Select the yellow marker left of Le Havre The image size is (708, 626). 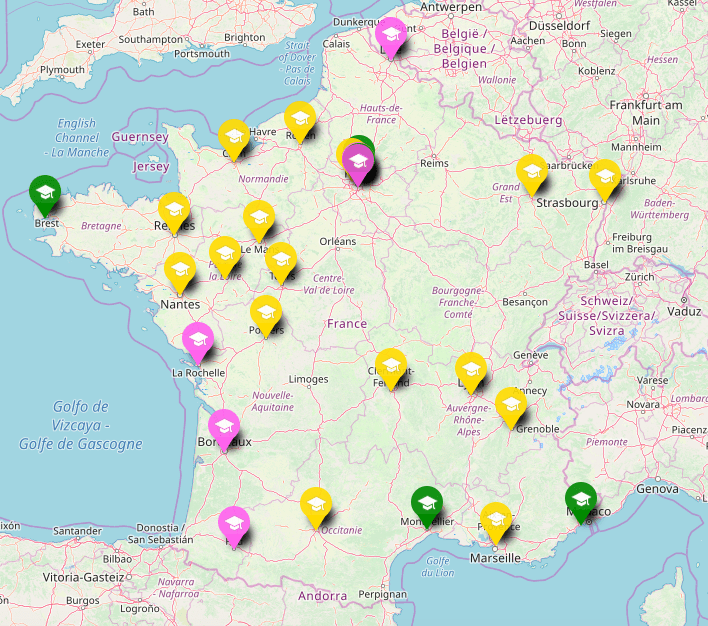(x=234, y=137)
